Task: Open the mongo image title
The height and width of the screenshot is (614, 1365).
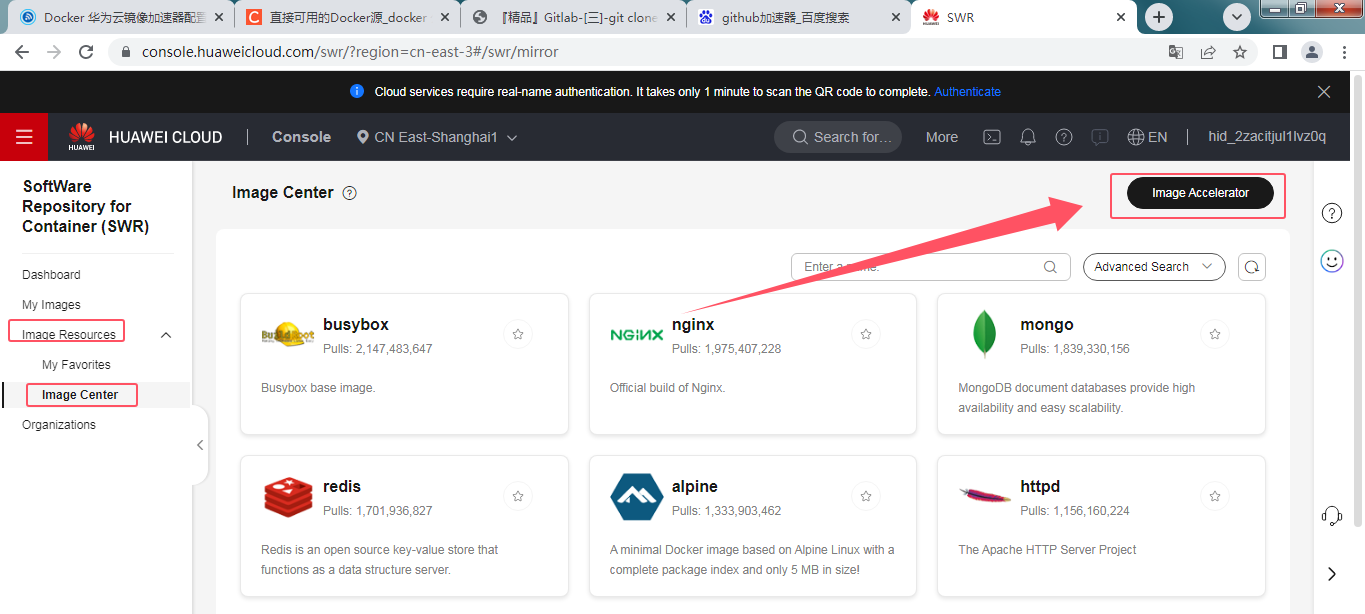Action: (1047, 324)
